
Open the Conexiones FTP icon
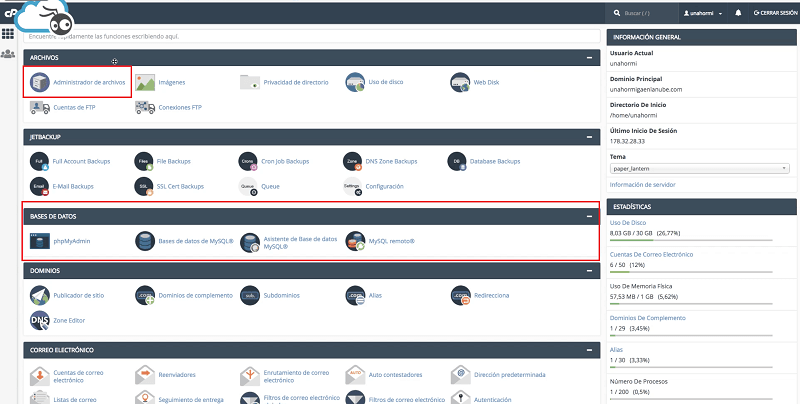coord(145,108)
